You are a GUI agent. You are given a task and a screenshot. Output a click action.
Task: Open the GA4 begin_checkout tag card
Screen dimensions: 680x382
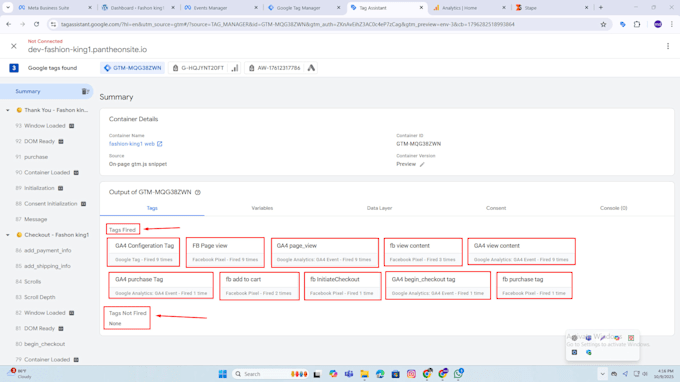coord(438,285)
